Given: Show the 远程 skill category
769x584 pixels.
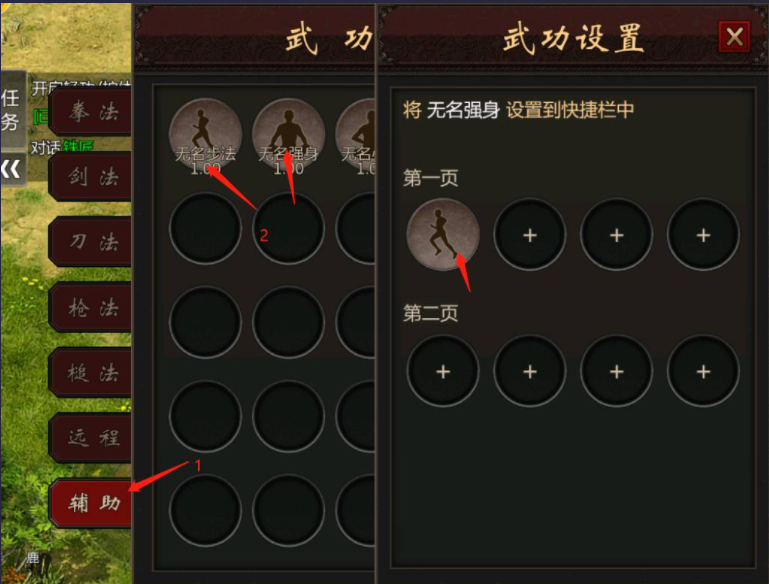Looking at the screenshot, I should (x=91, y=437).
